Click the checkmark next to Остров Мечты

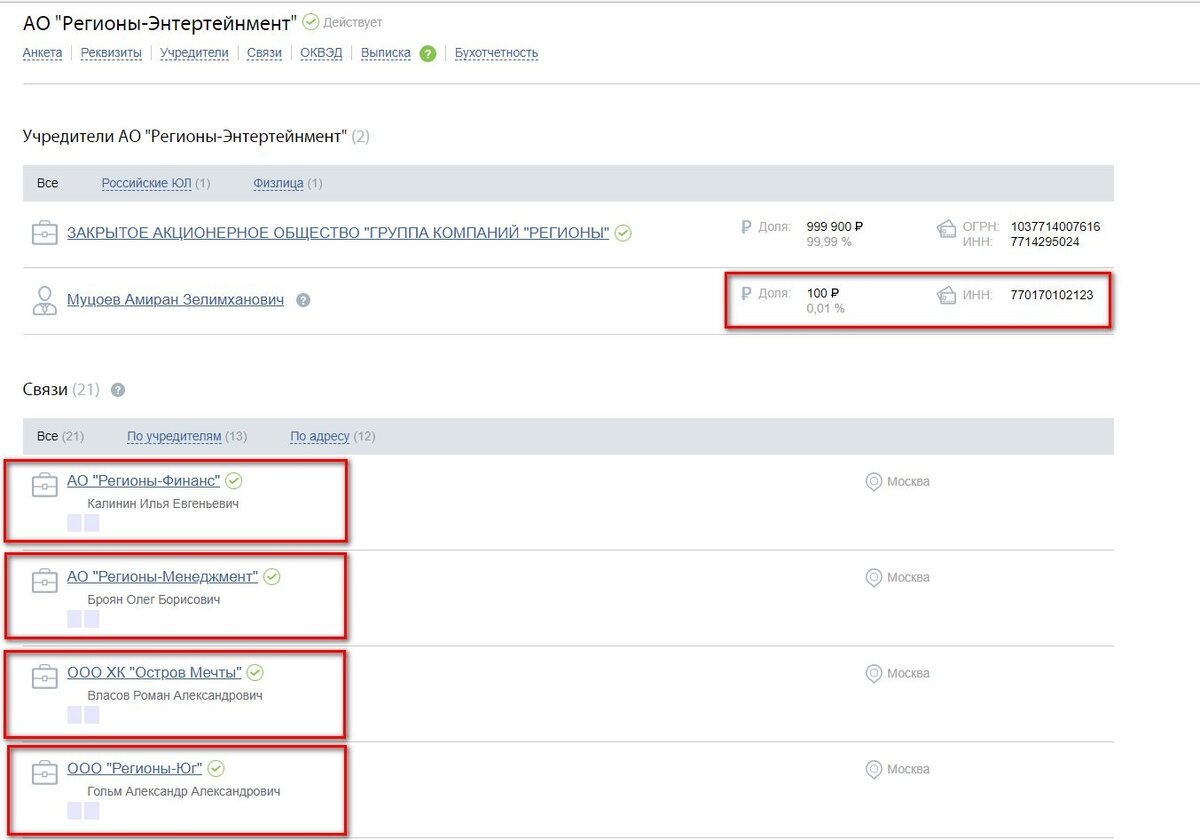click(255, 672)
